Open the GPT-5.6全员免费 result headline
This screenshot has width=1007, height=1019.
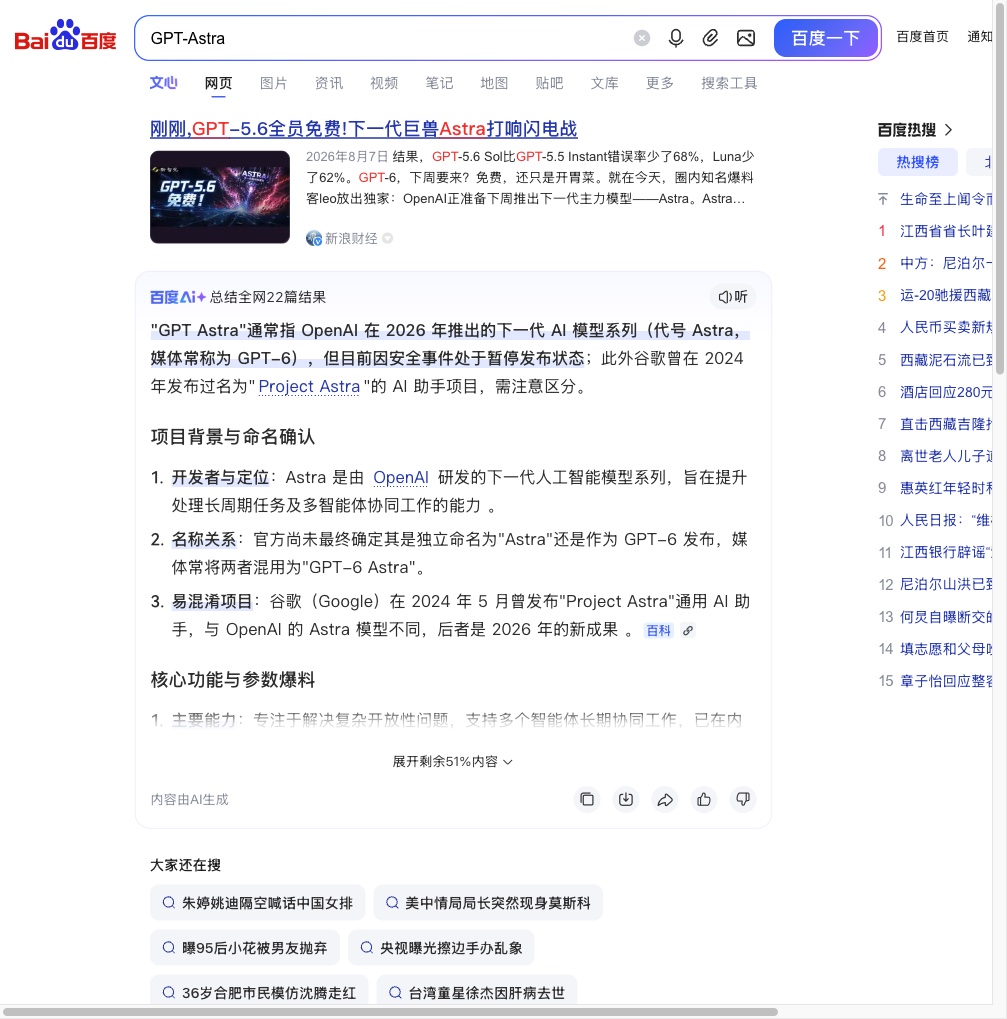click(x=363, y=129)
